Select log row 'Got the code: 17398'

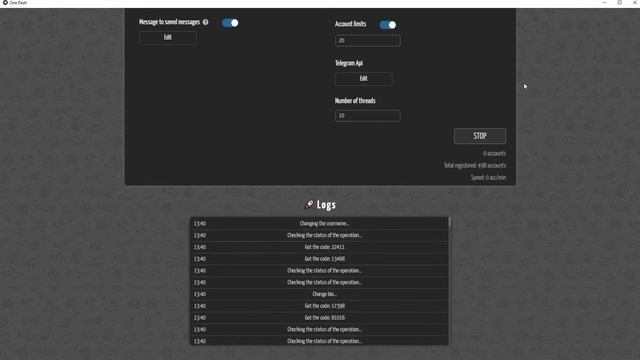[319, 306]
